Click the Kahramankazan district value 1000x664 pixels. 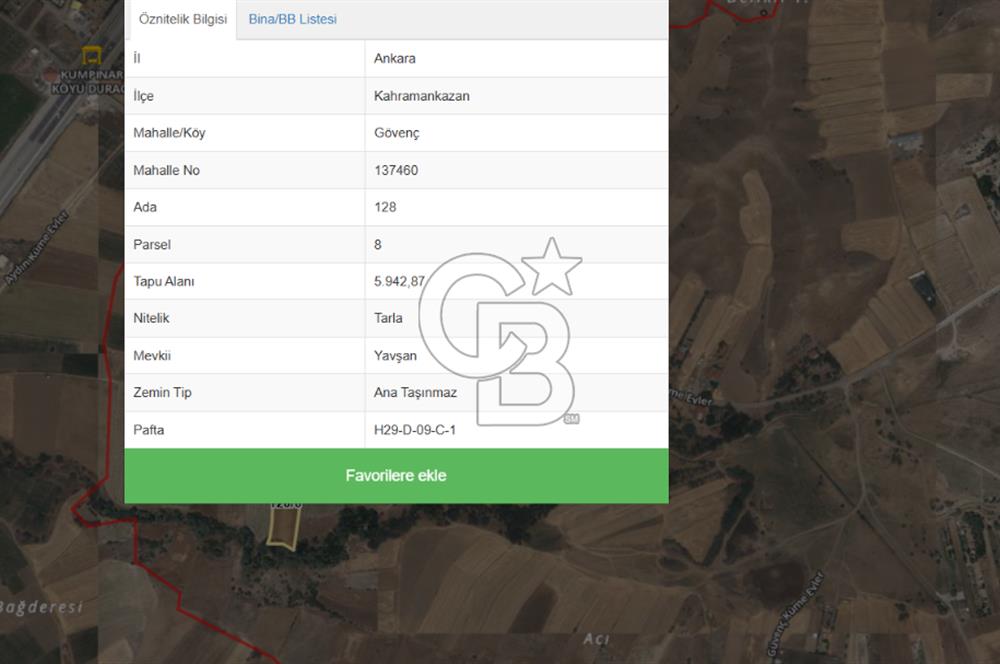[421, 96]
